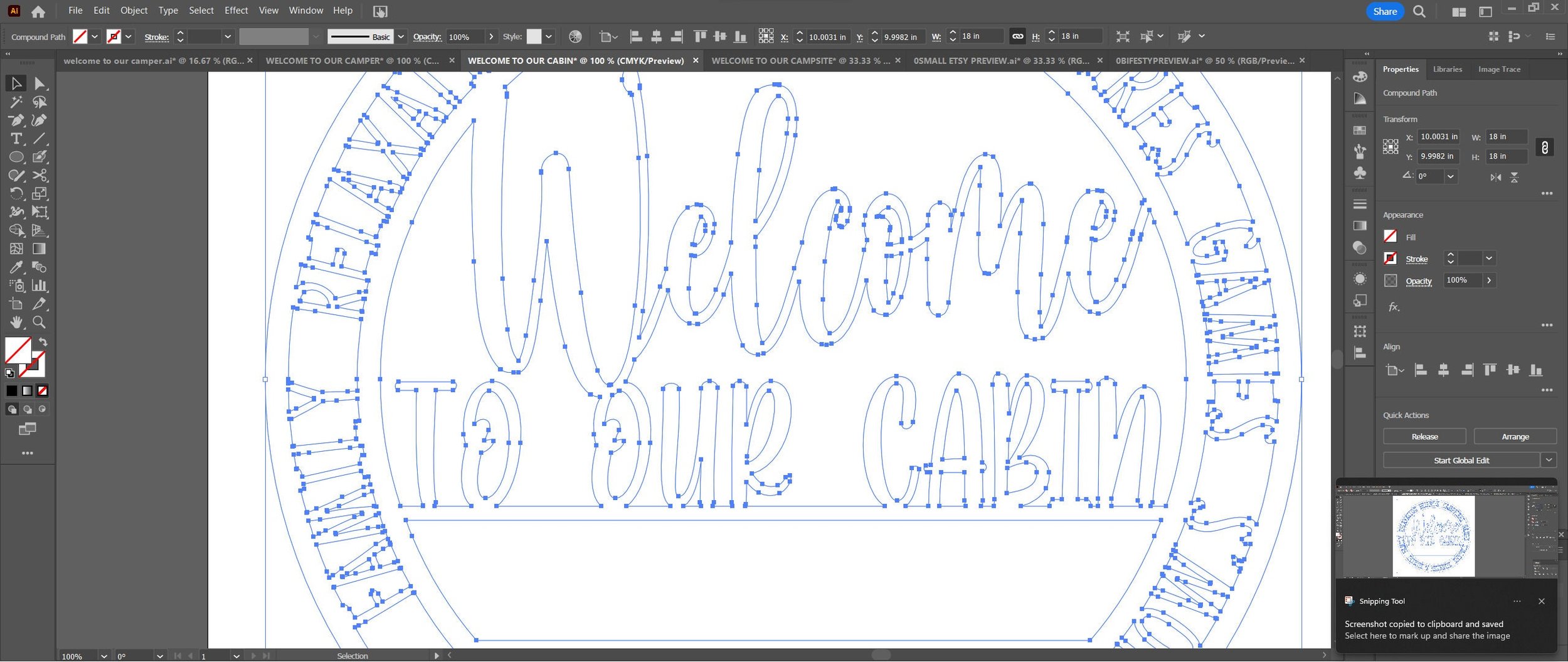Switch to Libraries panel tab
Screen dimensions: 1568x662
click(1447, 69)
